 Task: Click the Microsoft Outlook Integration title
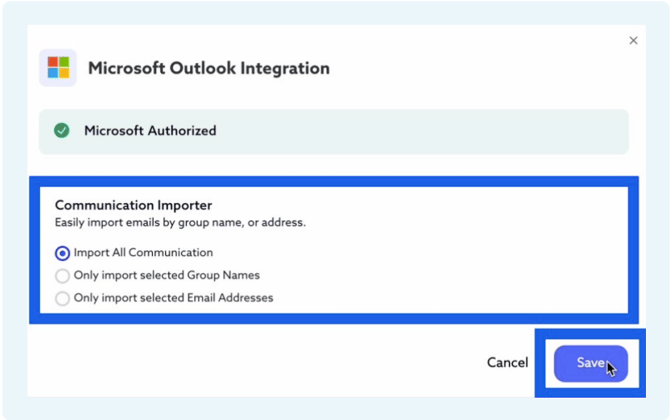coord(208,69)
